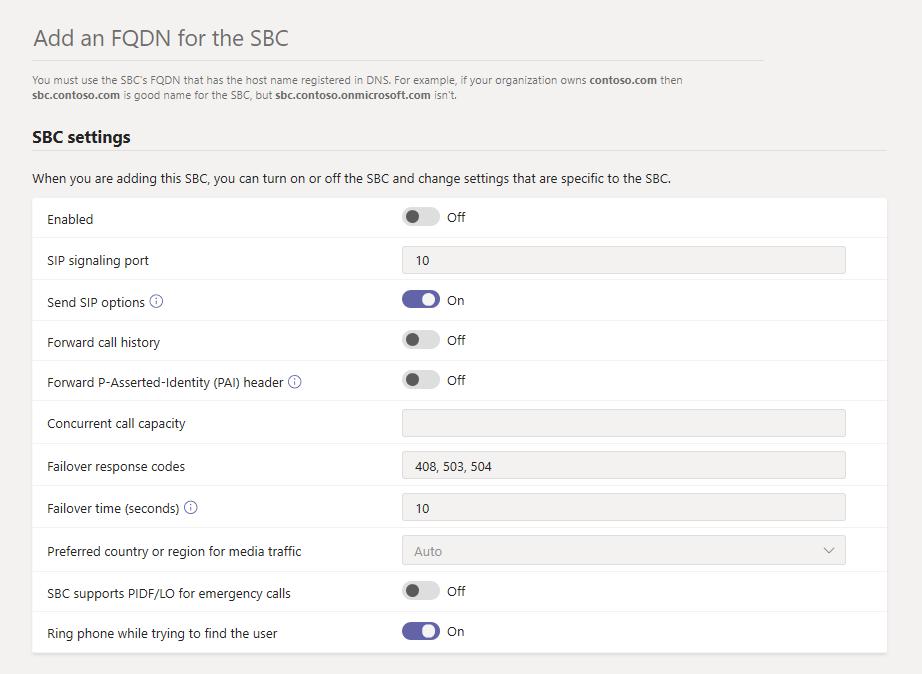Disable the Send SIP options switch
Image resolution: width=922 pixels, height=674 pixels.
(x=421, y=300)
